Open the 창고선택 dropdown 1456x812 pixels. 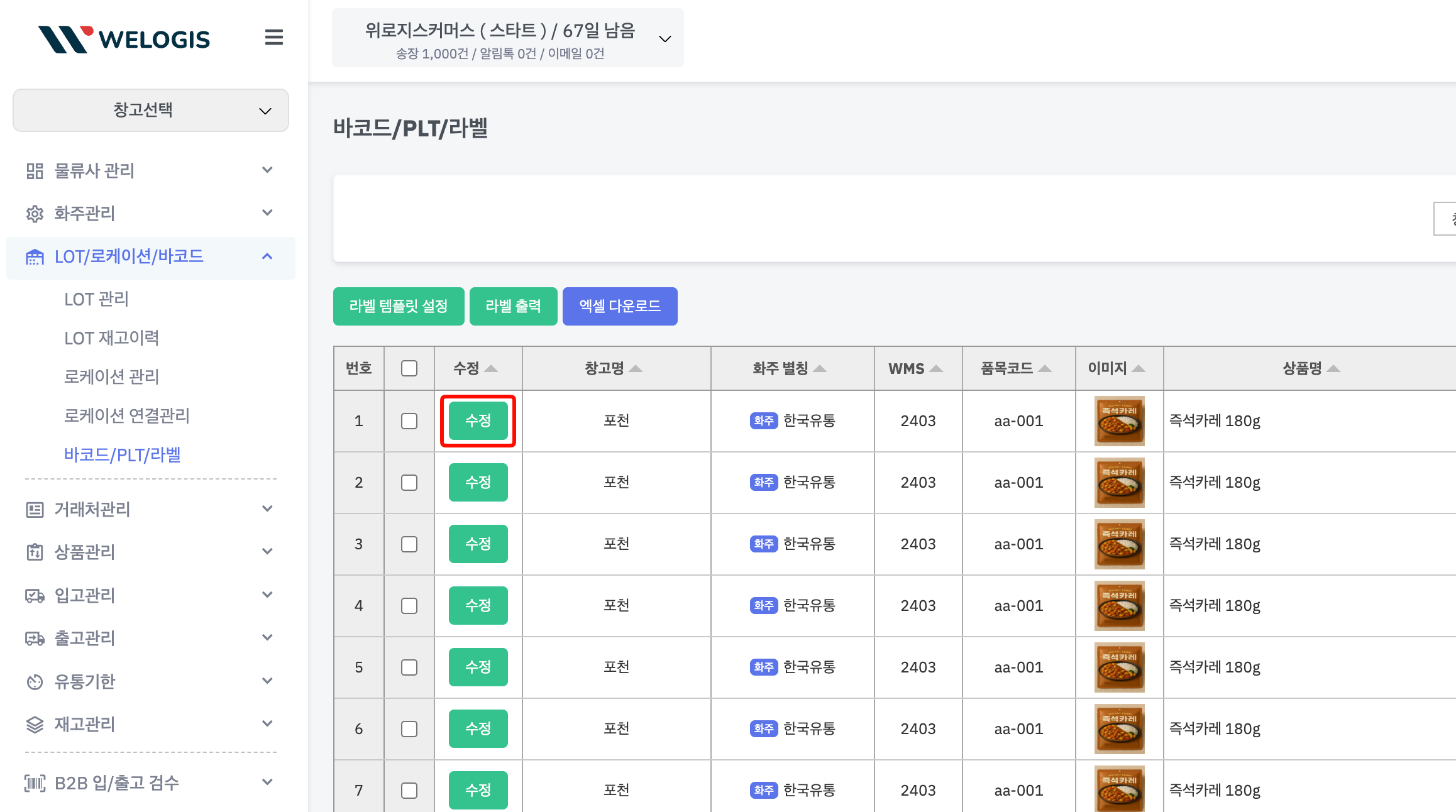tap(151, 111)
